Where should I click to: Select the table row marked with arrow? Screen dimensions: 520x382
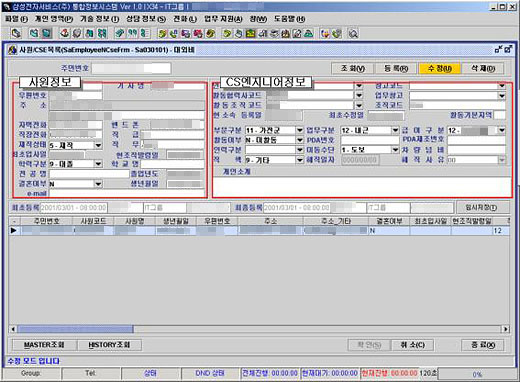coord(259,230)
